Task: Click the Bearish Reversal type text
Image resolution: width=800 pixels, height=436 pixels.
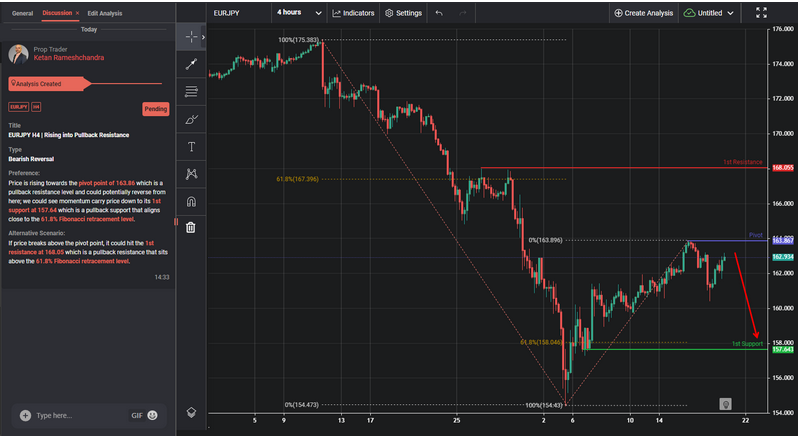Action: tap(31, 159)
